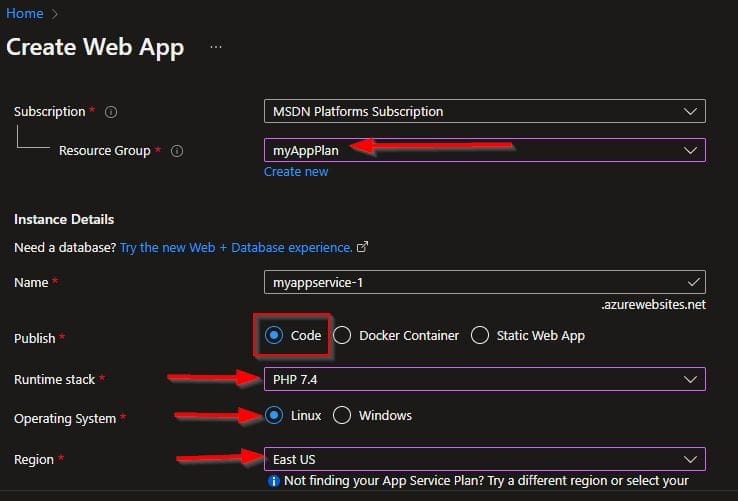Open the Try the new Web + Database experience link

[x=236, y=247]
